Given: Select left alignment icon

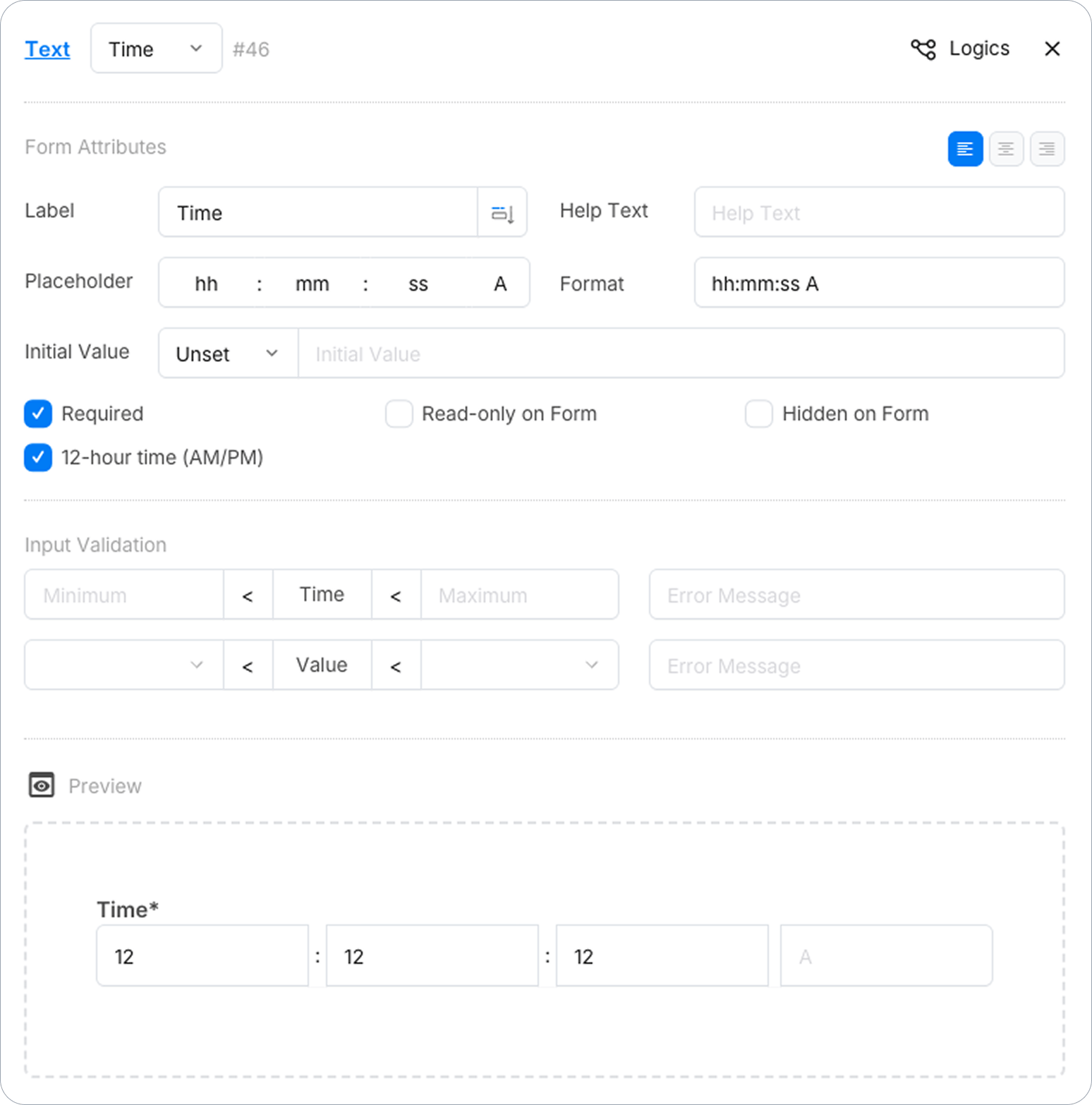Looking at the screenshot, I should 965,149.
